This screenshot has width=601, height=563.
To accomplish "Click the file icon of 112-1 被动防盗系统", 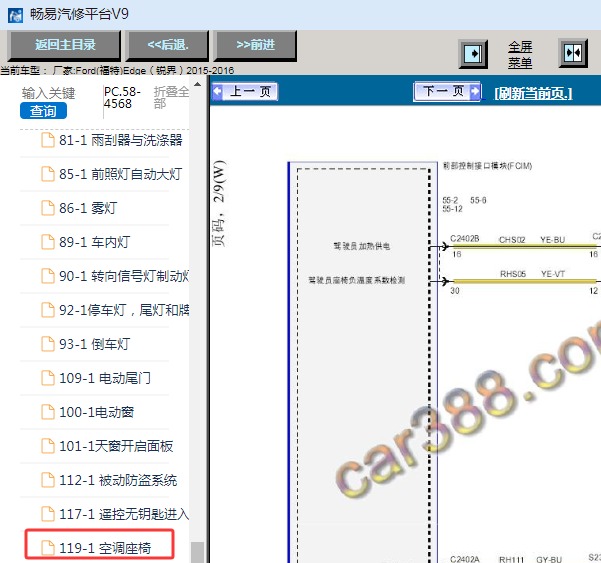I will [48, 480].
